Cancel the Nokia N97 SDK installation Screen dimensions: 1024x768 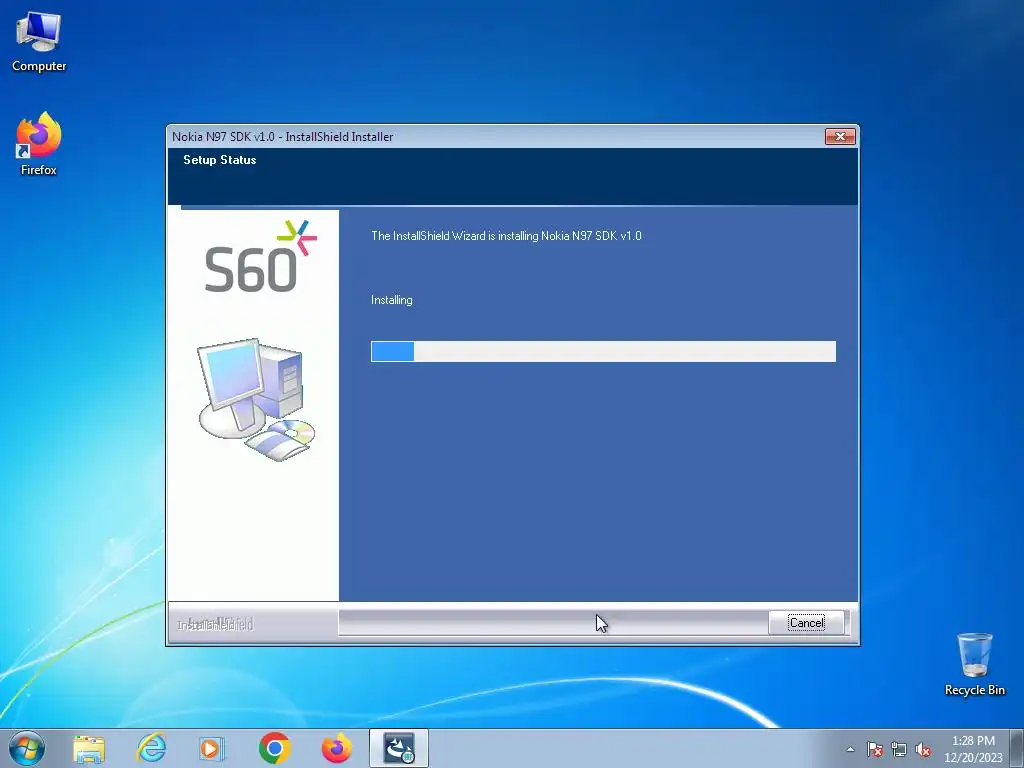[807, 622]
